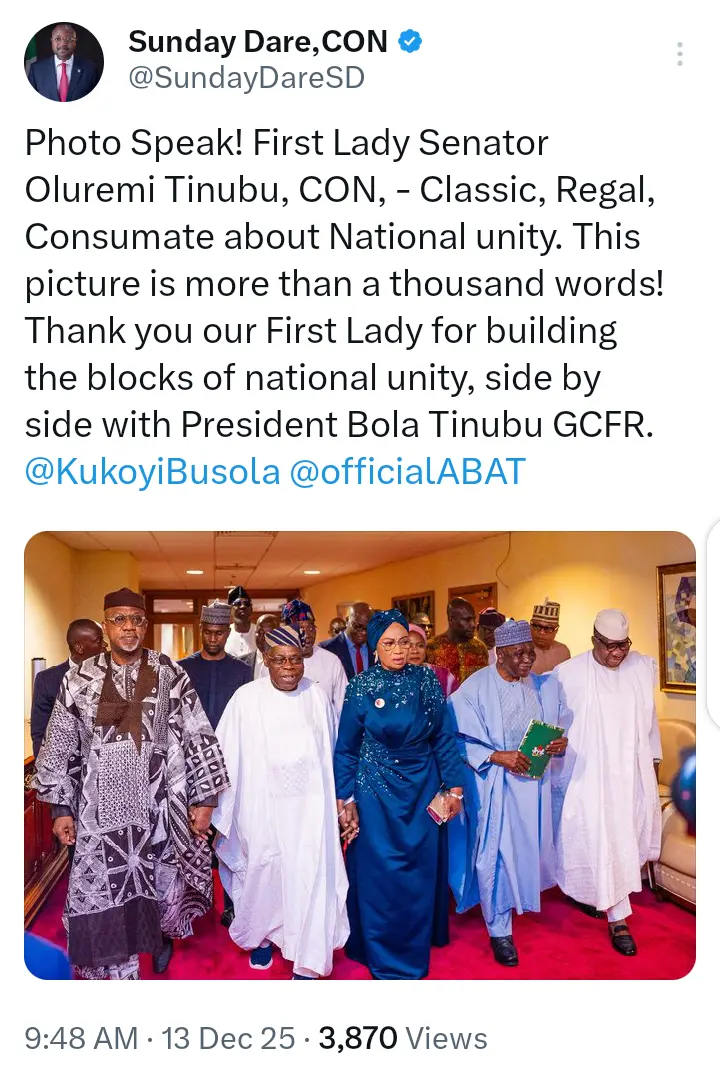Image resolution: width=720 pixels, height=1071 pixels.
Task: Open the @officialABAT mention
Action: coord(407,472)
